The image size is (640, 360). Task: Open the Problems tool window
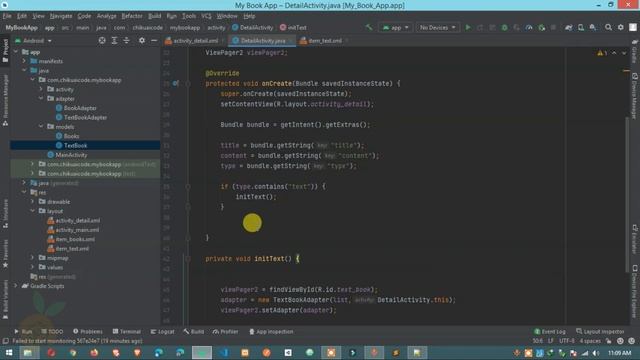pyautogui.click(x=88, y=331)
